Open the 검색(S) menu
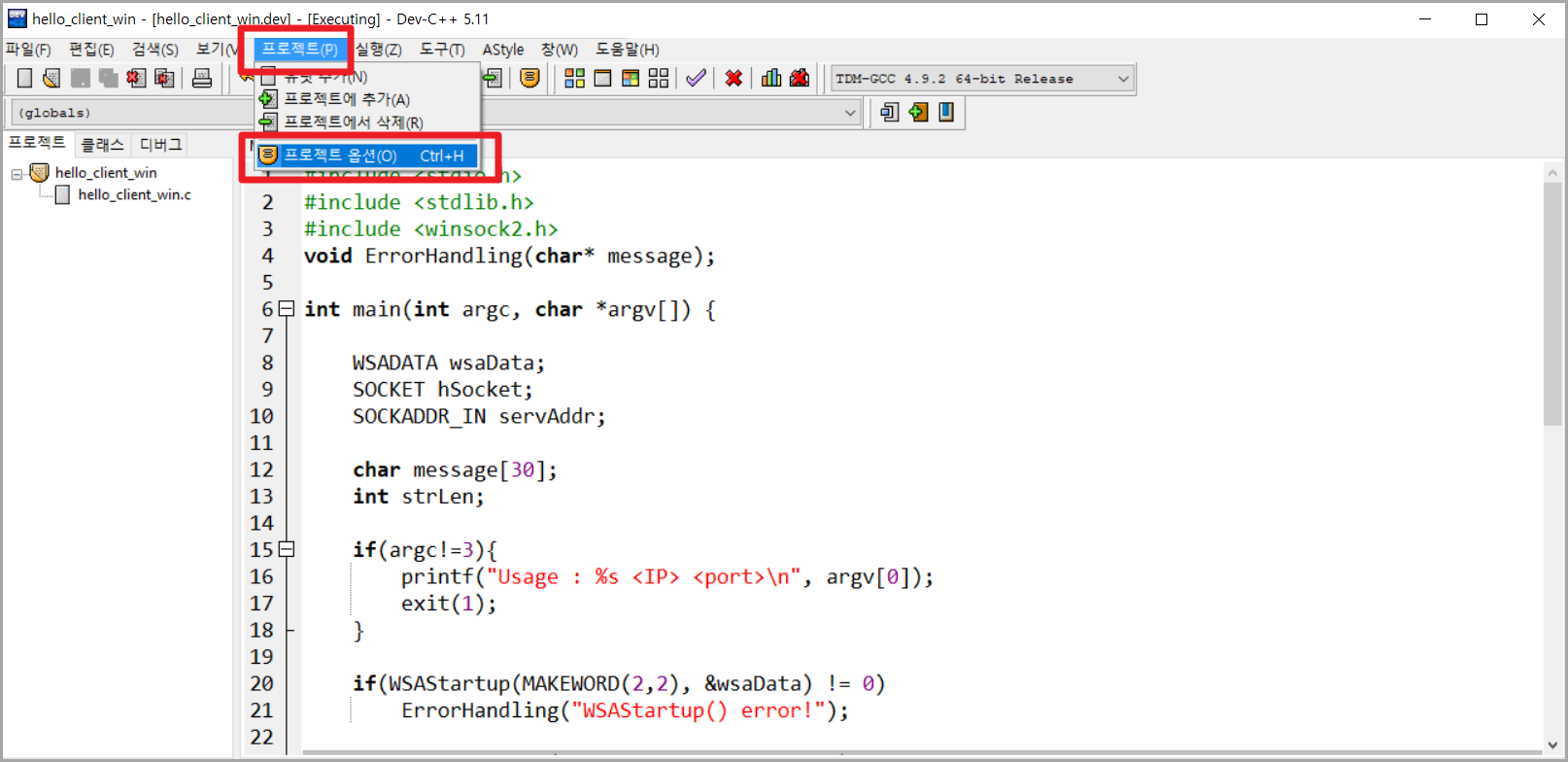Screen dimensions: 1568x762 [155, 50]
